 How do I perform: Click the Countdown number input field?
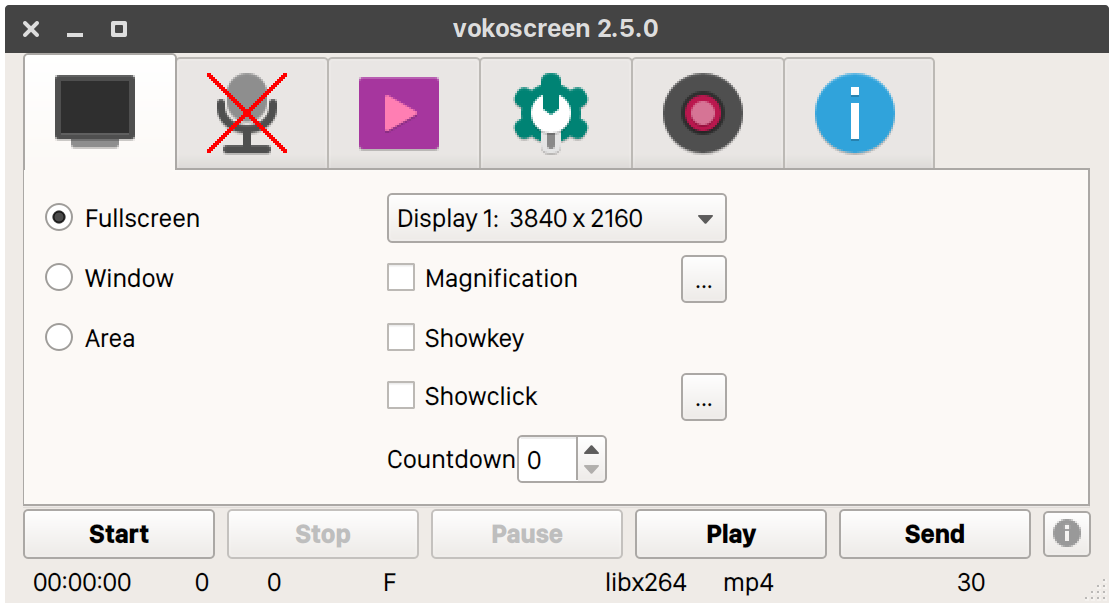pyautogui.click(x=548, y=460)
